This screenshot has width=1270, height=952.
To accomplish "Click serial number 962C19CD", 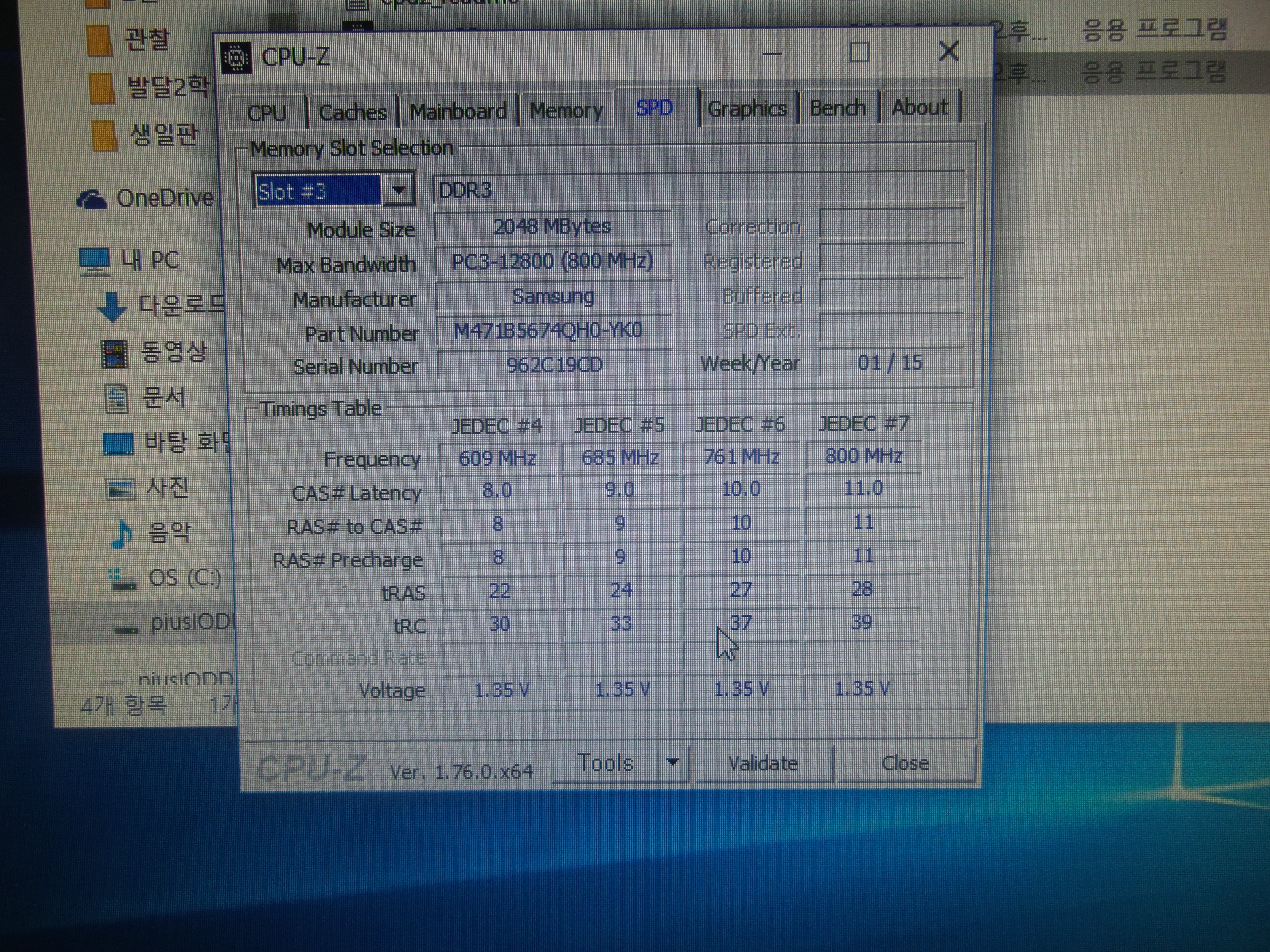I will tap(555, 364).
